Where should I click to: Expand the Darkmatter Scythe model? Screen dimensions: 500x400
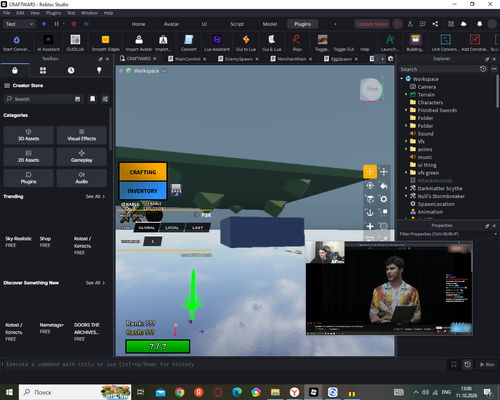(406, 188)
